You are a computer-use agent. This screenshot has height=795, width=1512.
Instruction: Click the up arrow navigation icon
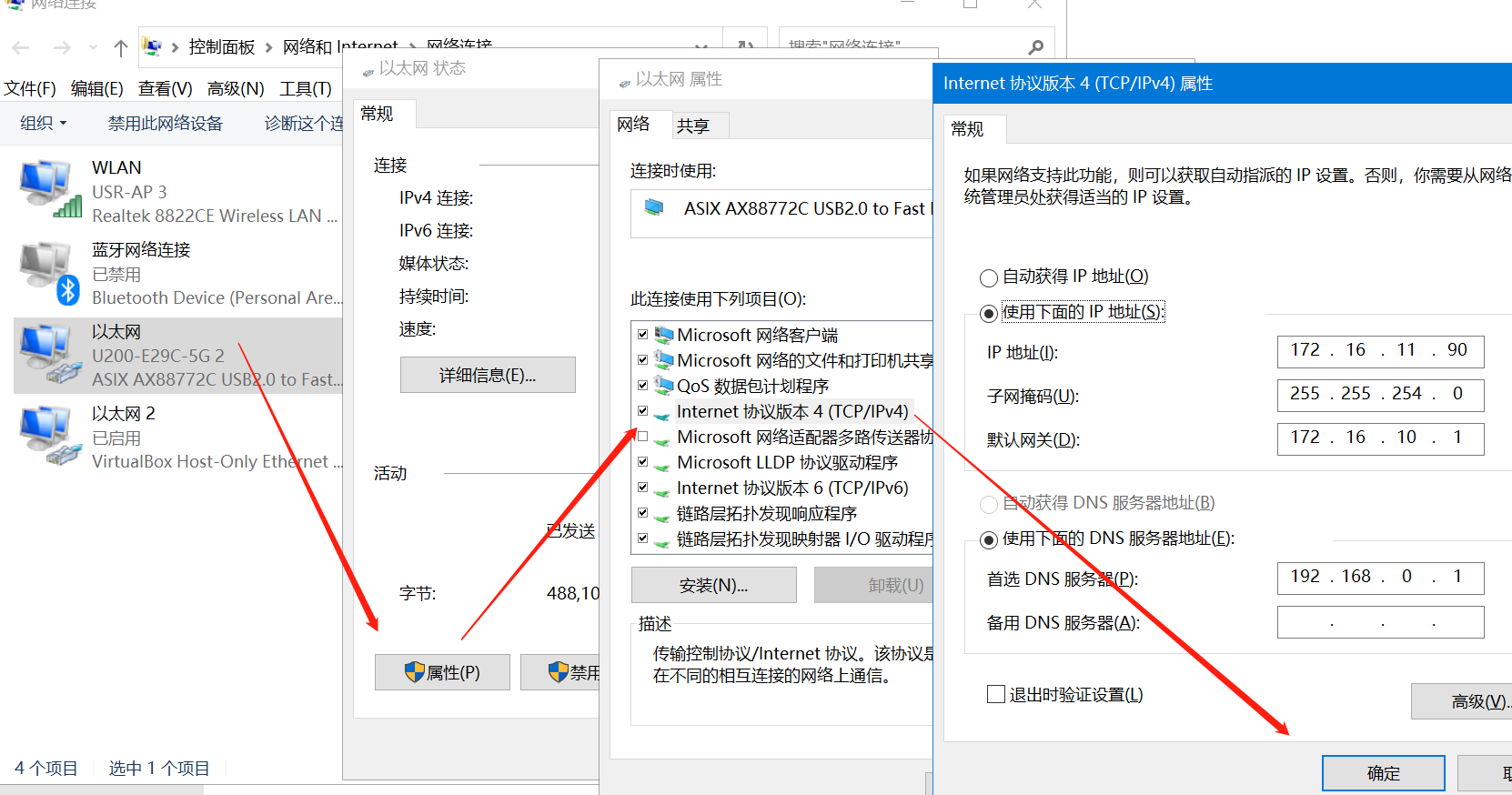point(120,47)
